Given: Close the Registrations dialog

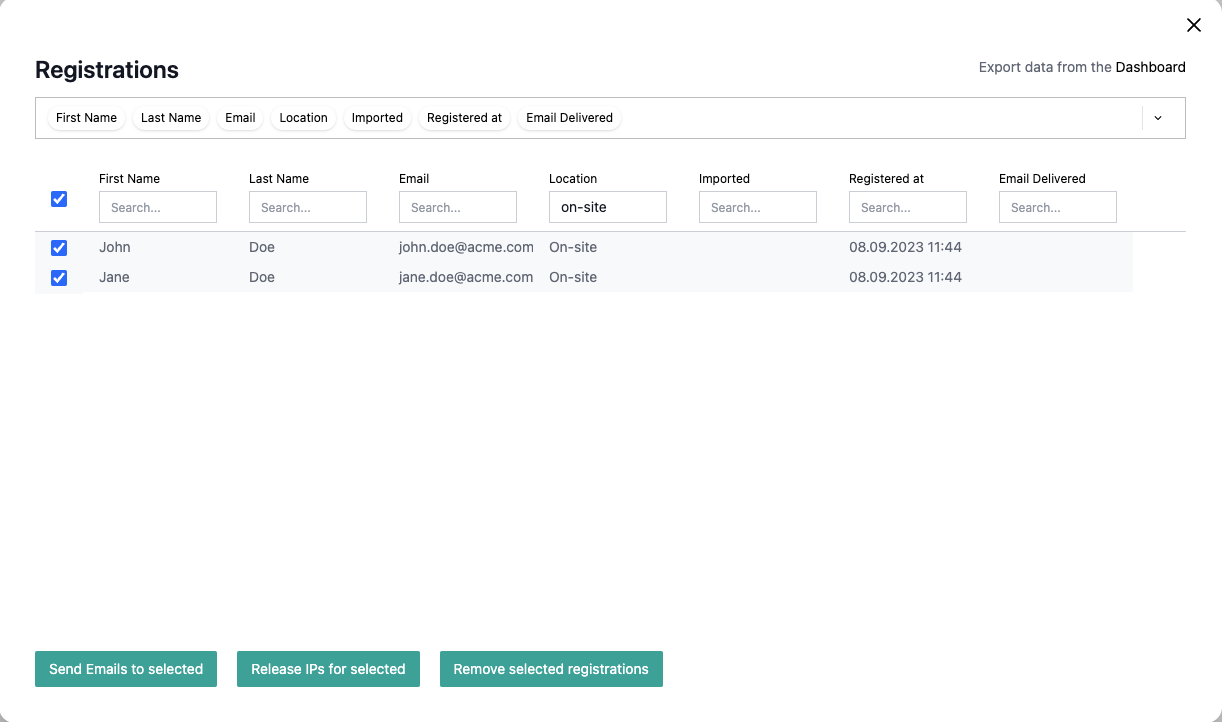Looking at the screenshot, I should click(1193, 25).
